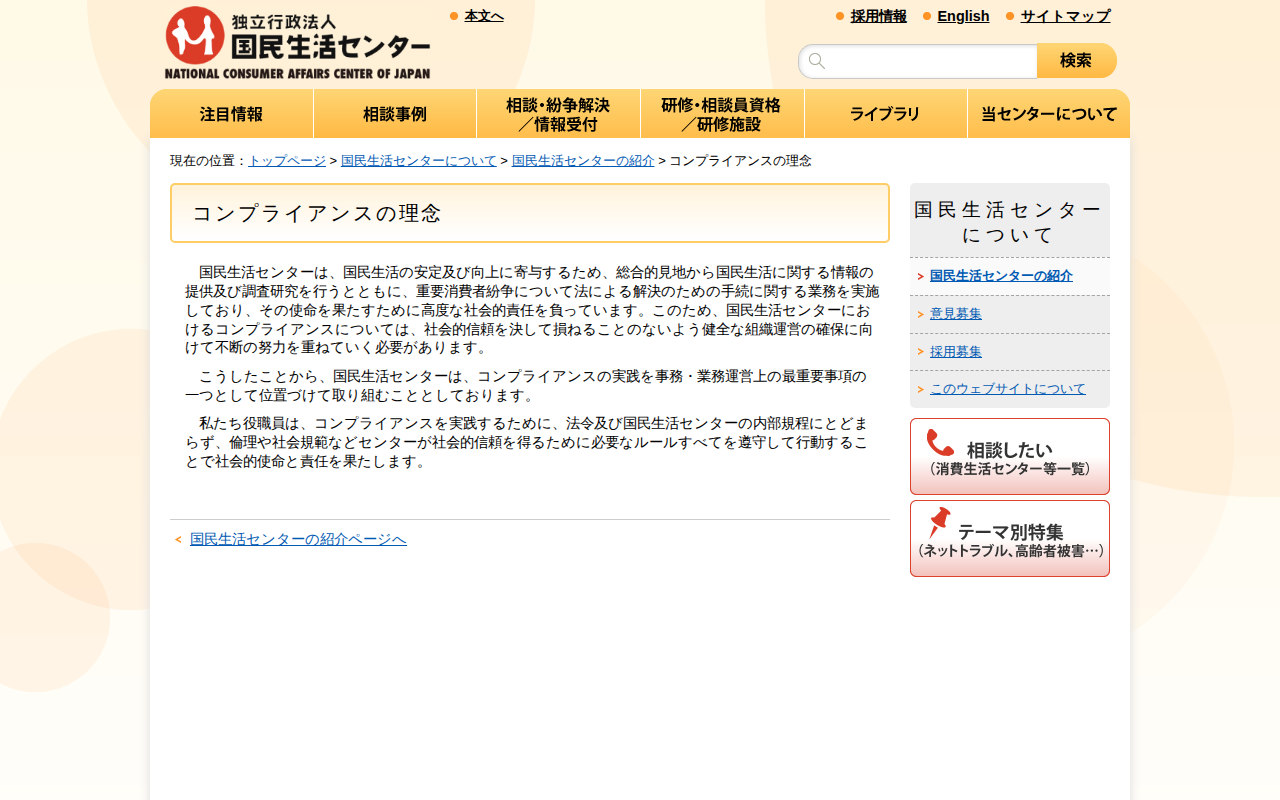This screenshot has width=1280, height=800.
Task: Open the 注目情報 navigation tab
Action: 232,114
